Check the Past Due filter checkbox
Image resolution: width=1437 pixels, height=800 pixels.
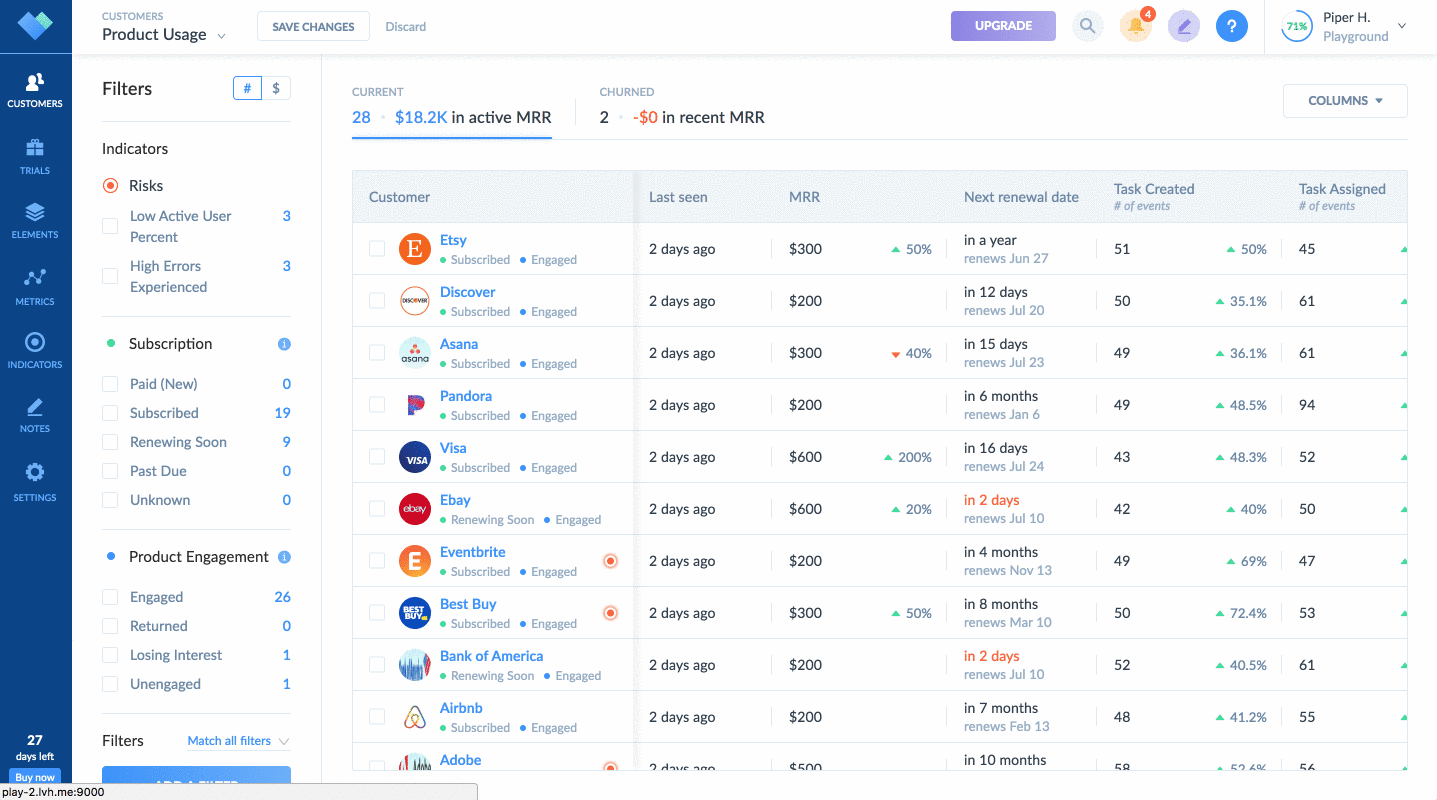point(110,471)
